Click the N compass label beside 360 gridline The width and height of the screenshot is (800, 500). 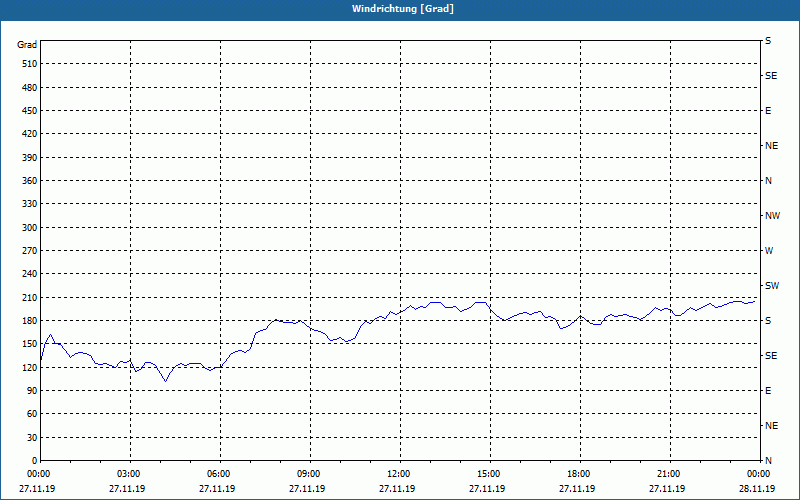tap(768, 181)
